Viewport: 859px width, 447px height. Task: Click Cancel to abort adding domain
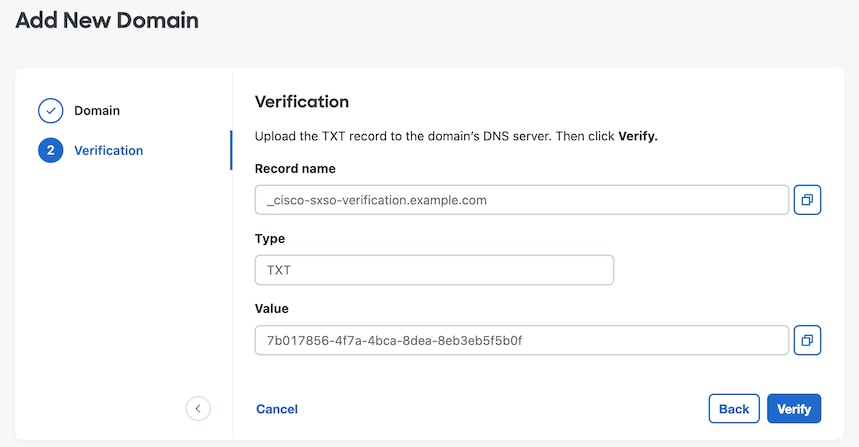click(x=277, y=409)
